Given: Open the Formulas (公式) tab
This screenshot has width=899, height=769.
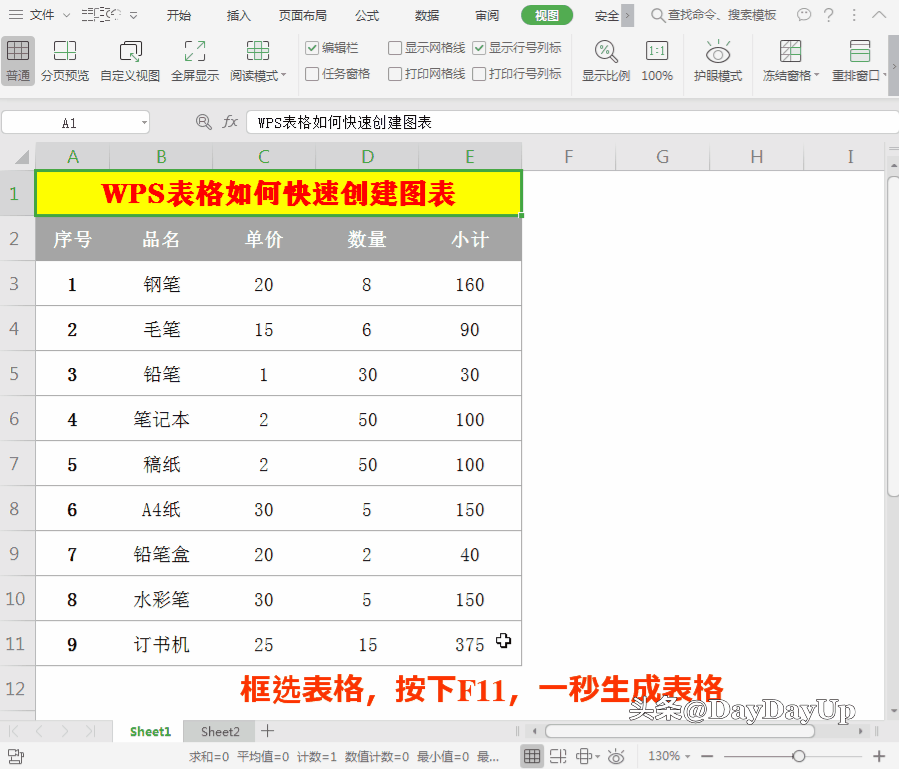Looking at the screenshot, I should (x=367, y=15).
